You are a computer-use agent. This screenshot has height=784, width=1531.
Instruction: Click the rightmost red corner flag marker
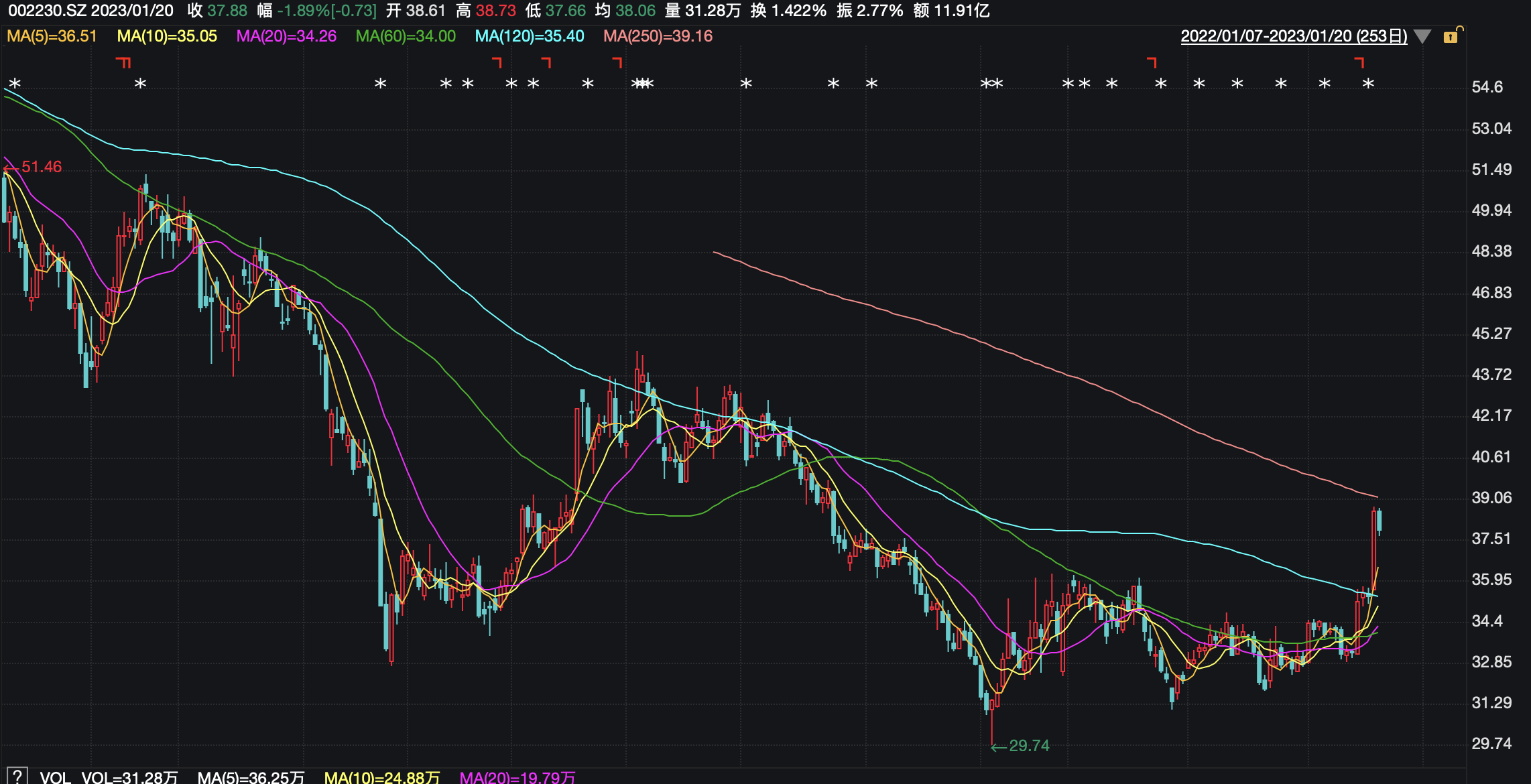point(1359,63)
